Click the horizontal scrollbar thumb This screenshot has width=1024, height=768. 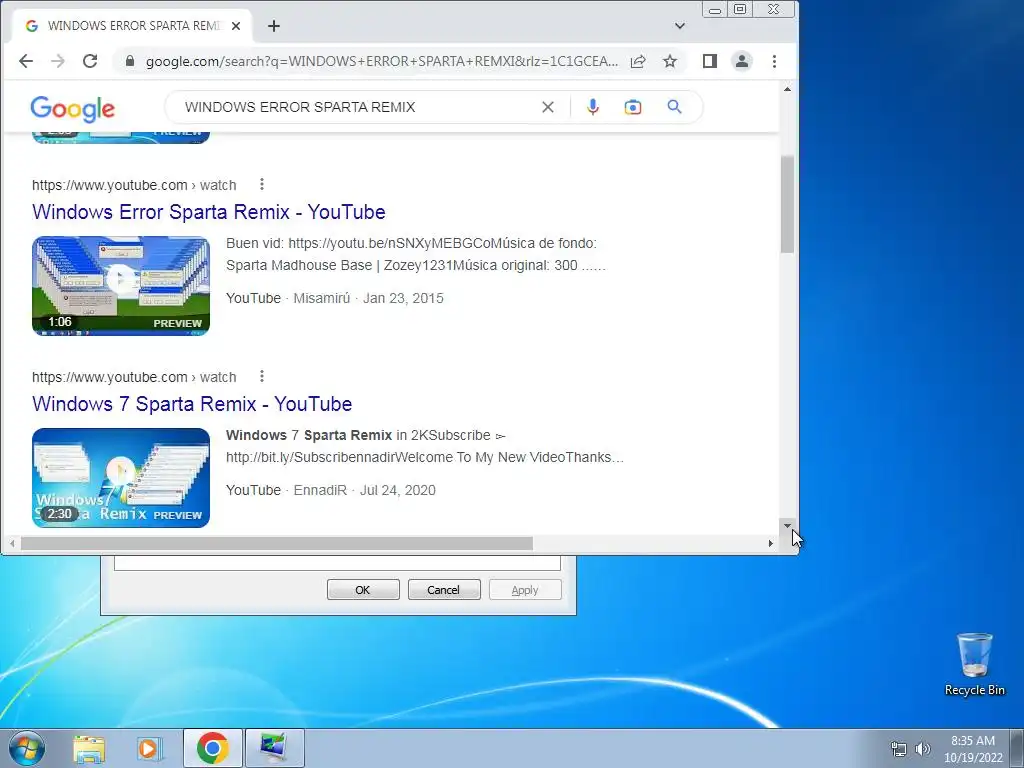[x=277, y=543]
